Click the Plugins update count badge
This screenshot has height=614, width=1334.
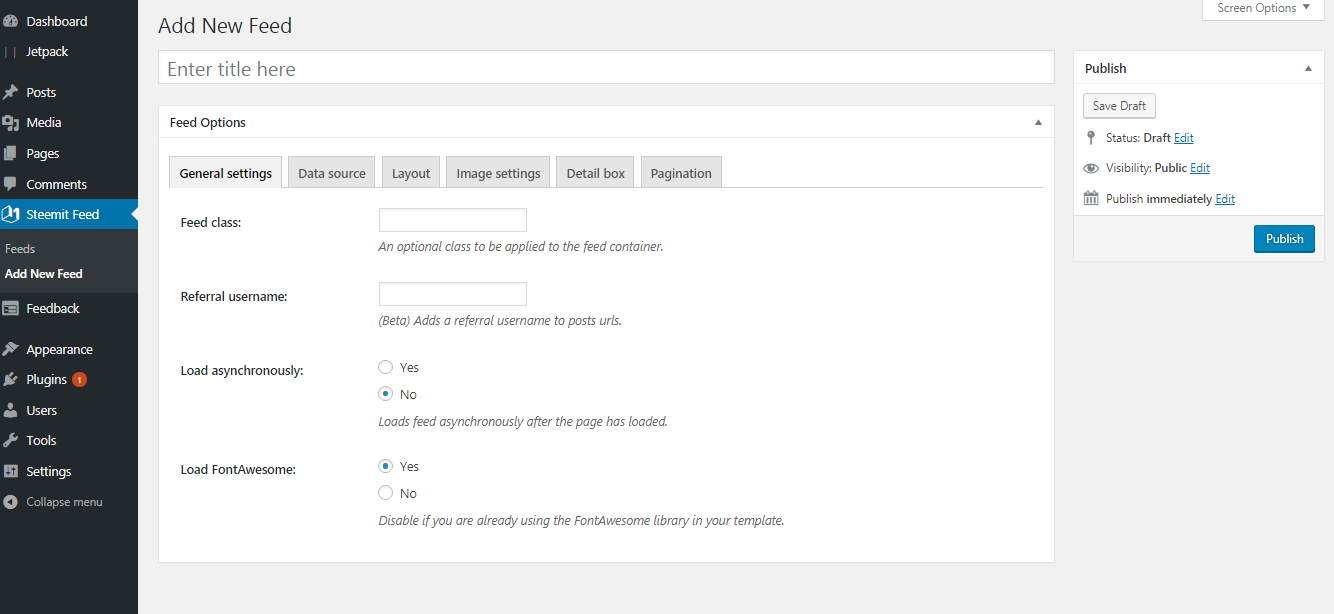click(x=79, y=380)
